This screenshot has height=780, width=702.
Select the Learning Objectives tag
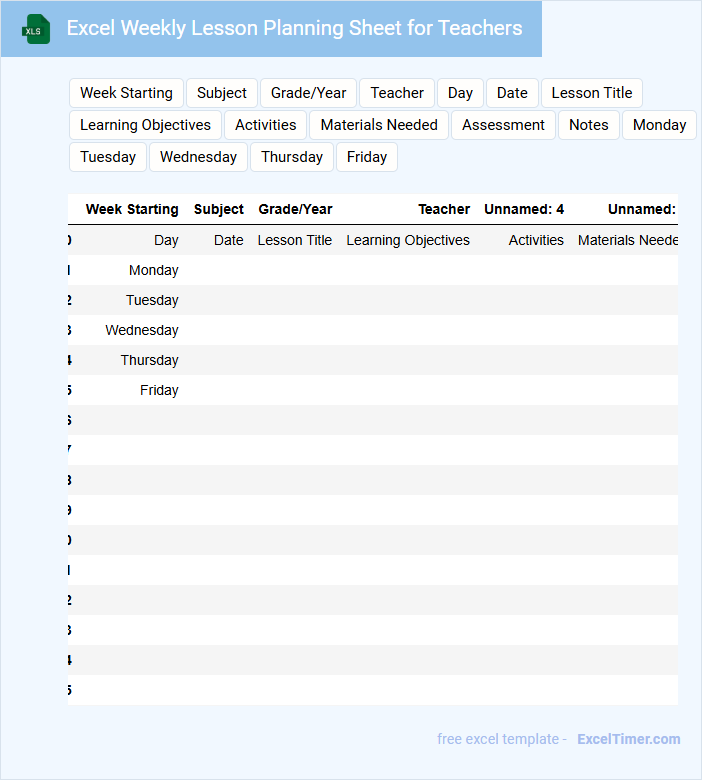145,125
